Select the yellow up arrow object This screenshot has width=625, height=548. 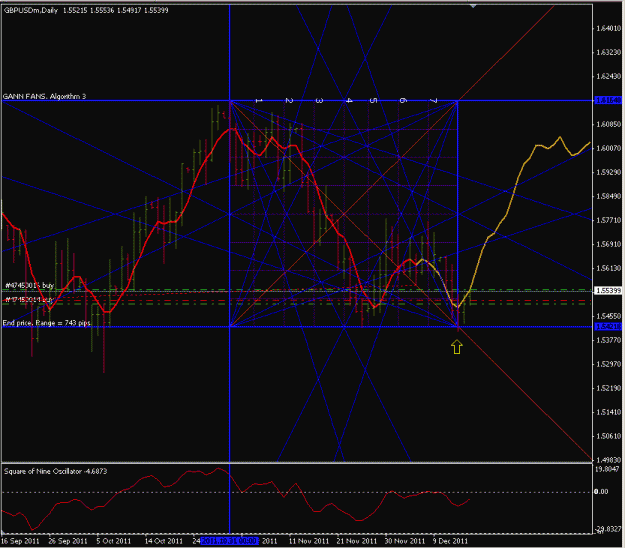[x=457, y=347]
